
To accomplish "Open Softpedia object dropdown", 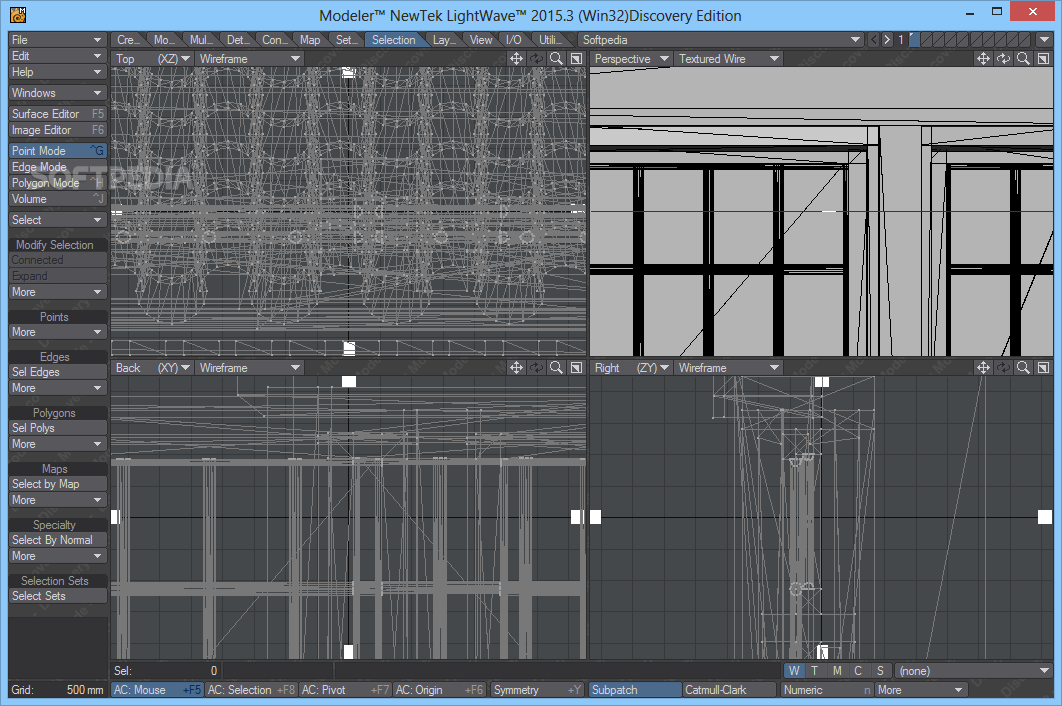I will click(x=721, y=40).
